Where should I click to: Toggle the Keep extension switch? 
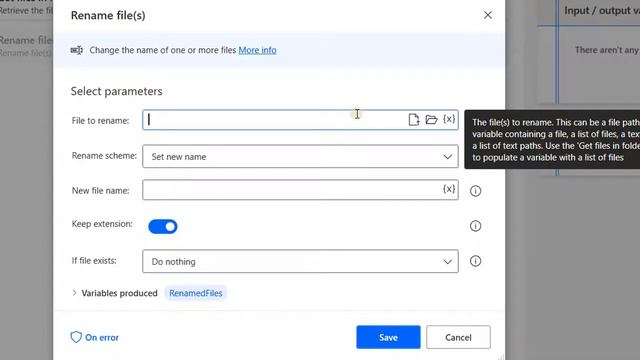coord(163,227)
